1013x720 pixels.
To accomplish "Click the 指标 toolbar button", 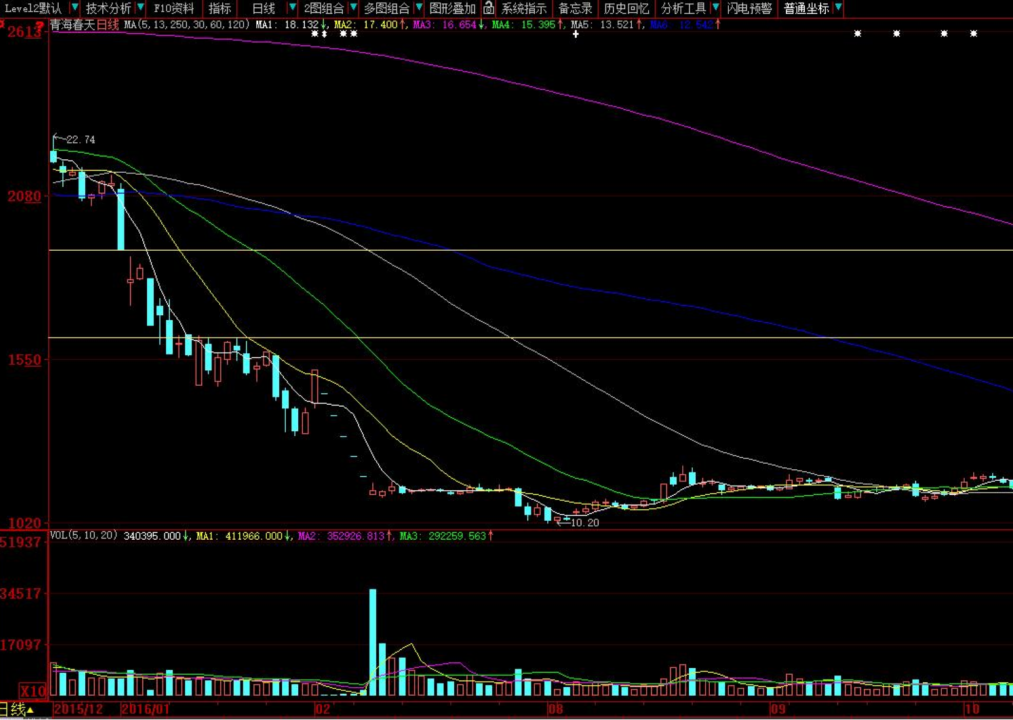I will (x=220, y=8).
